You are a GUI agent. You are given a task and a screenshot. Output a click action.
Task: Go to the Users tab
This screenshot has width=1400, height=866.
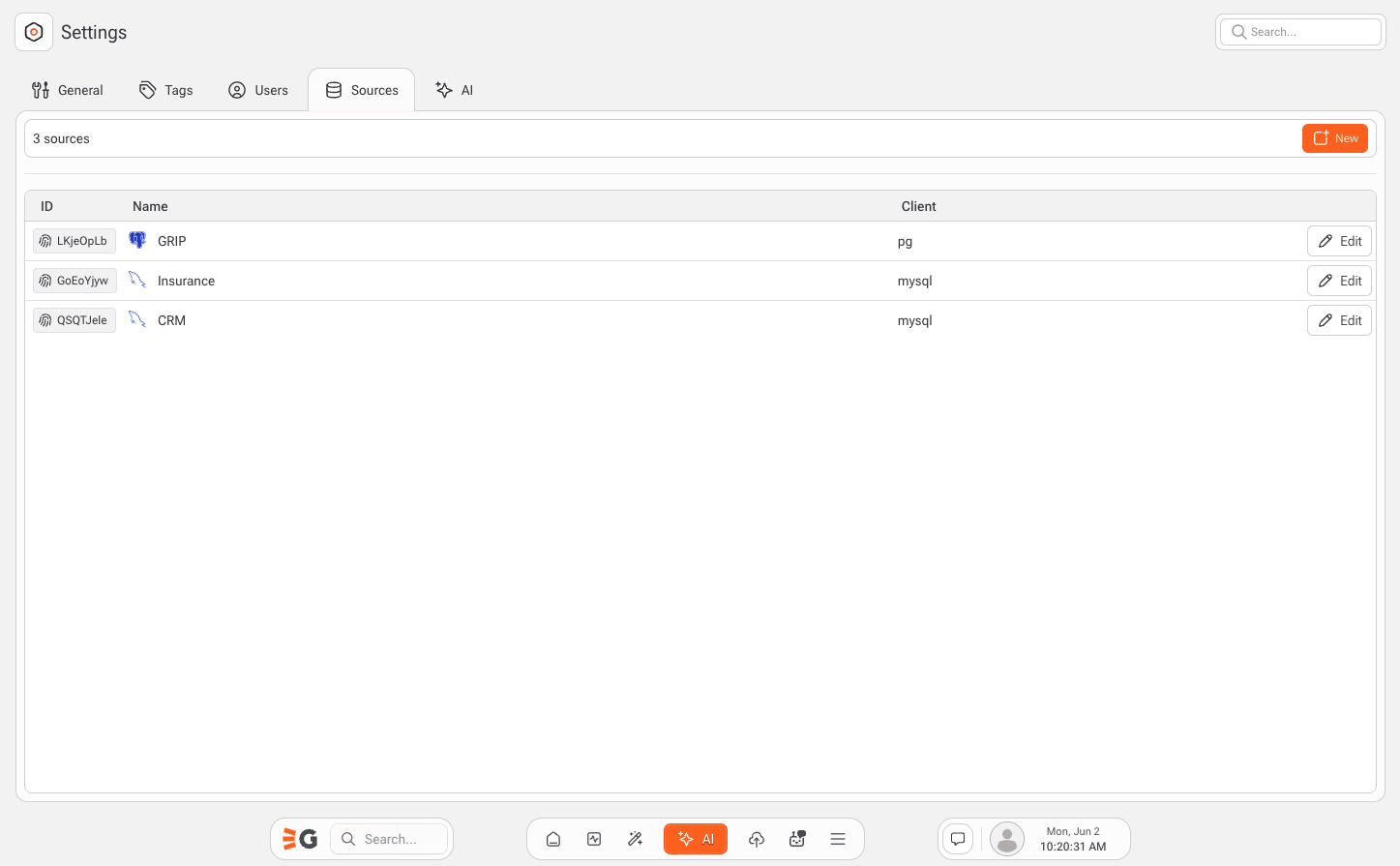258,90
